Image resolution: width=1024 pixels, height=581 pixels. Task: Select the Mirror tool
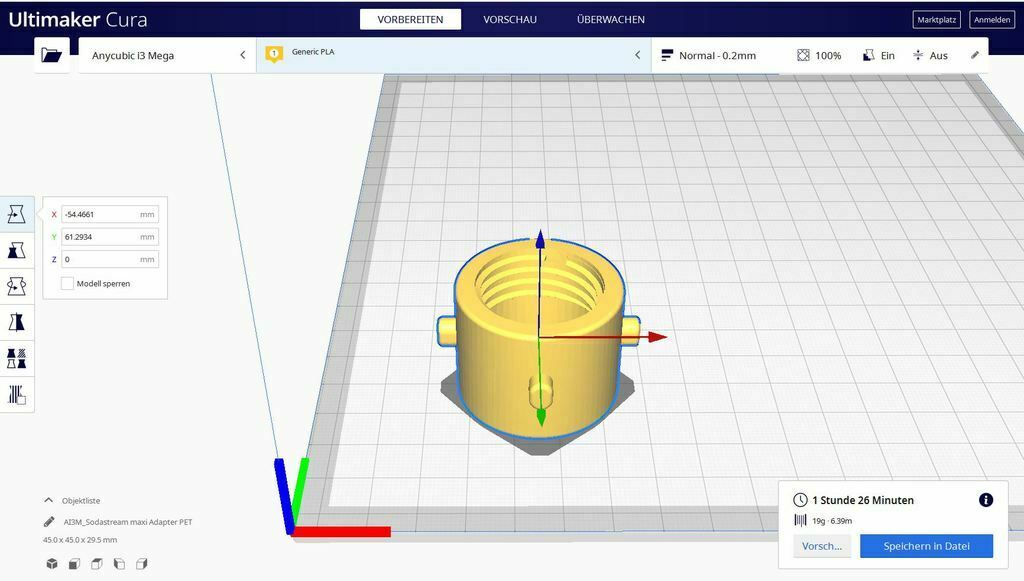point(17,322)
